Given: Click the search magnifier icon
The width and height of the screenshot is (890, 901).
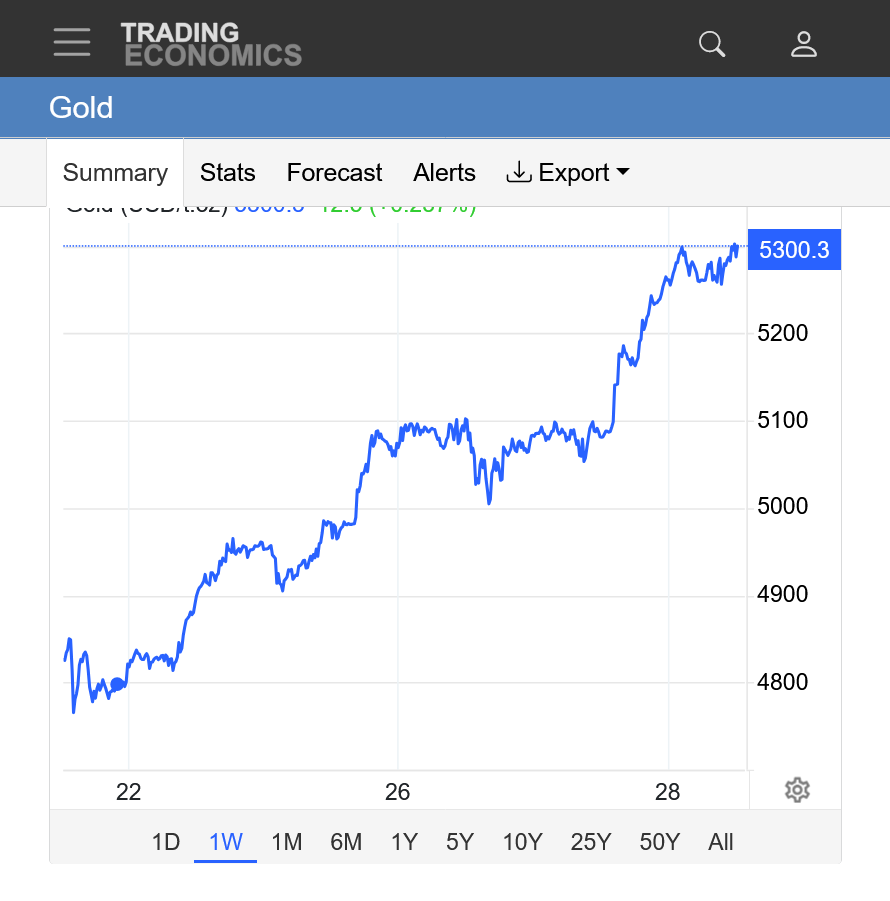Looking at the screenshot, I should 712,44.
